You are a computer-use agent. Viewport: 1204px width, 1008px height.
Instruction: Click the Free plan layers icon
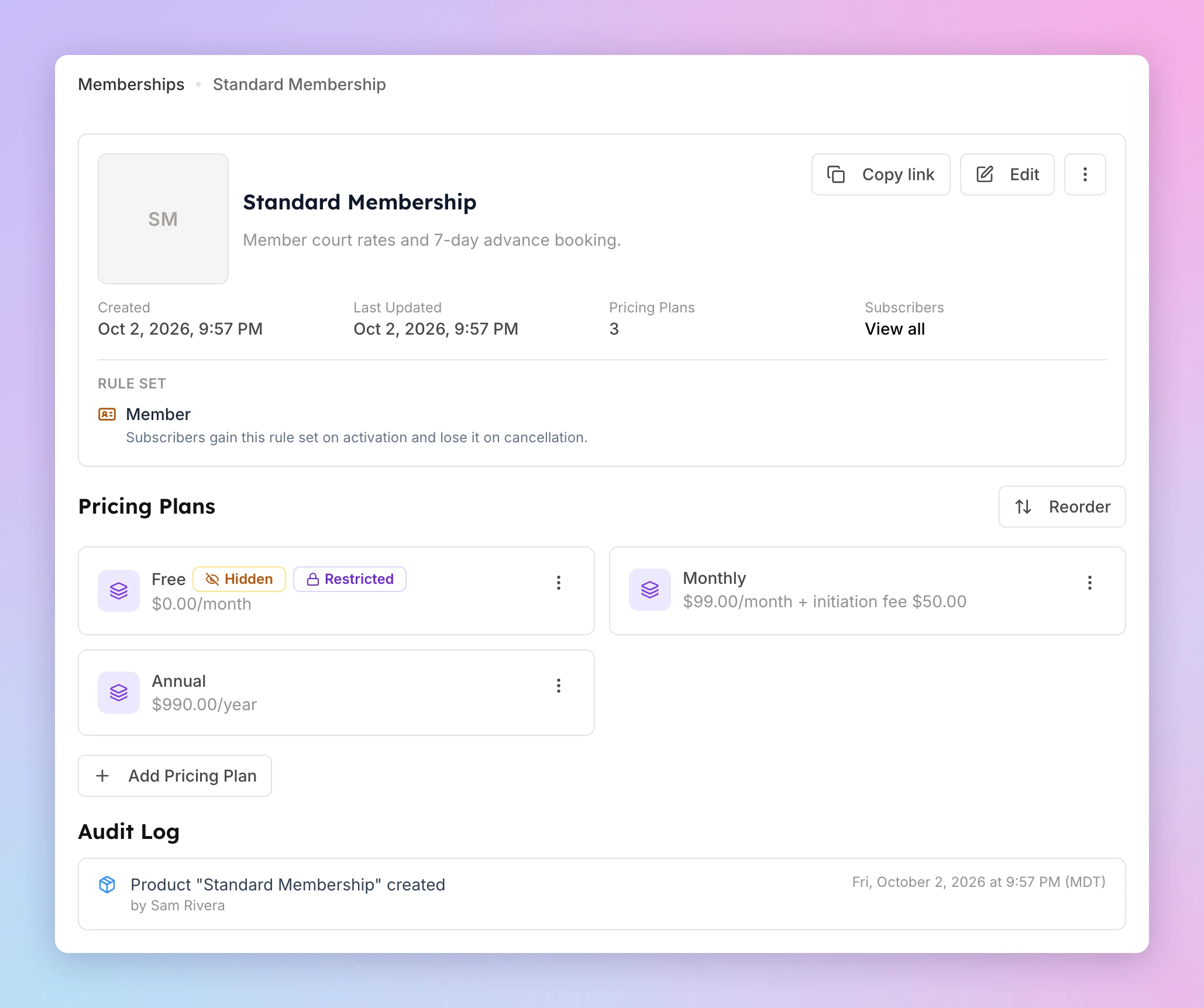click(x=119, y=591)
